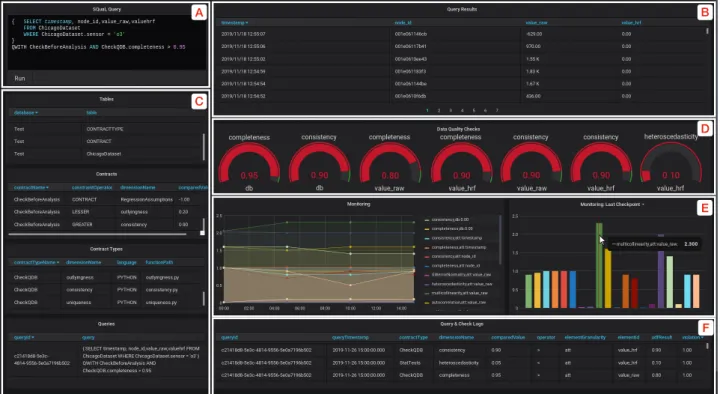This screenshot has height=394, width=720.
Task: Click the LESSER operator cell in Contracts
Action: tap(81, 212)
